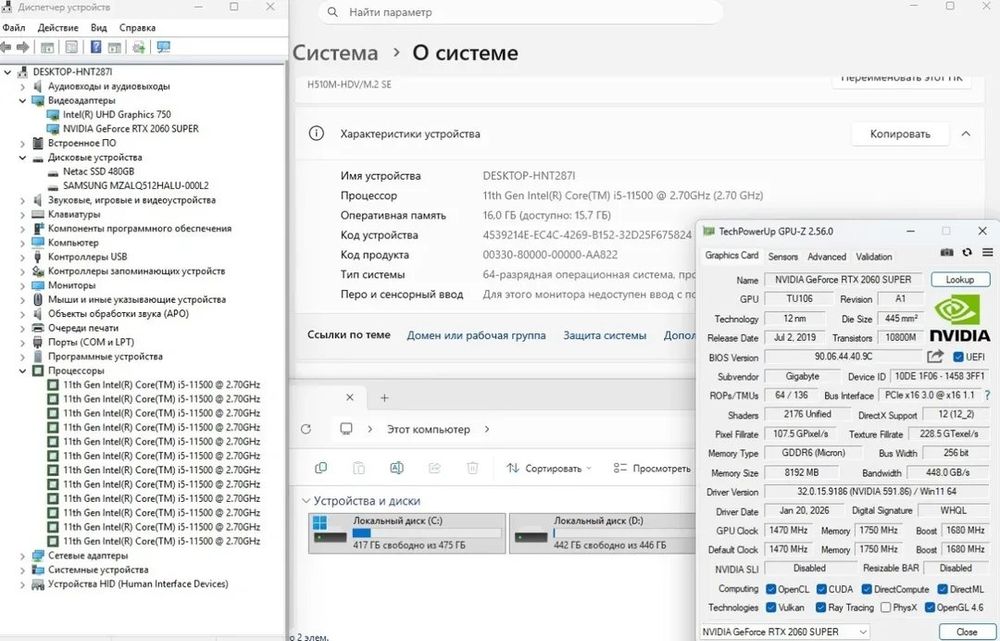Collapse the Видеоадаптеры tree node

pyautogui.click(x=23, y=101)
